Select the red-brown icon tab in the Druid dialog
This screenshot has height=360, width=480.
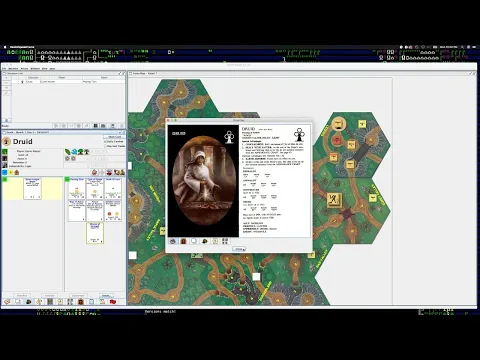coord(183,241)
